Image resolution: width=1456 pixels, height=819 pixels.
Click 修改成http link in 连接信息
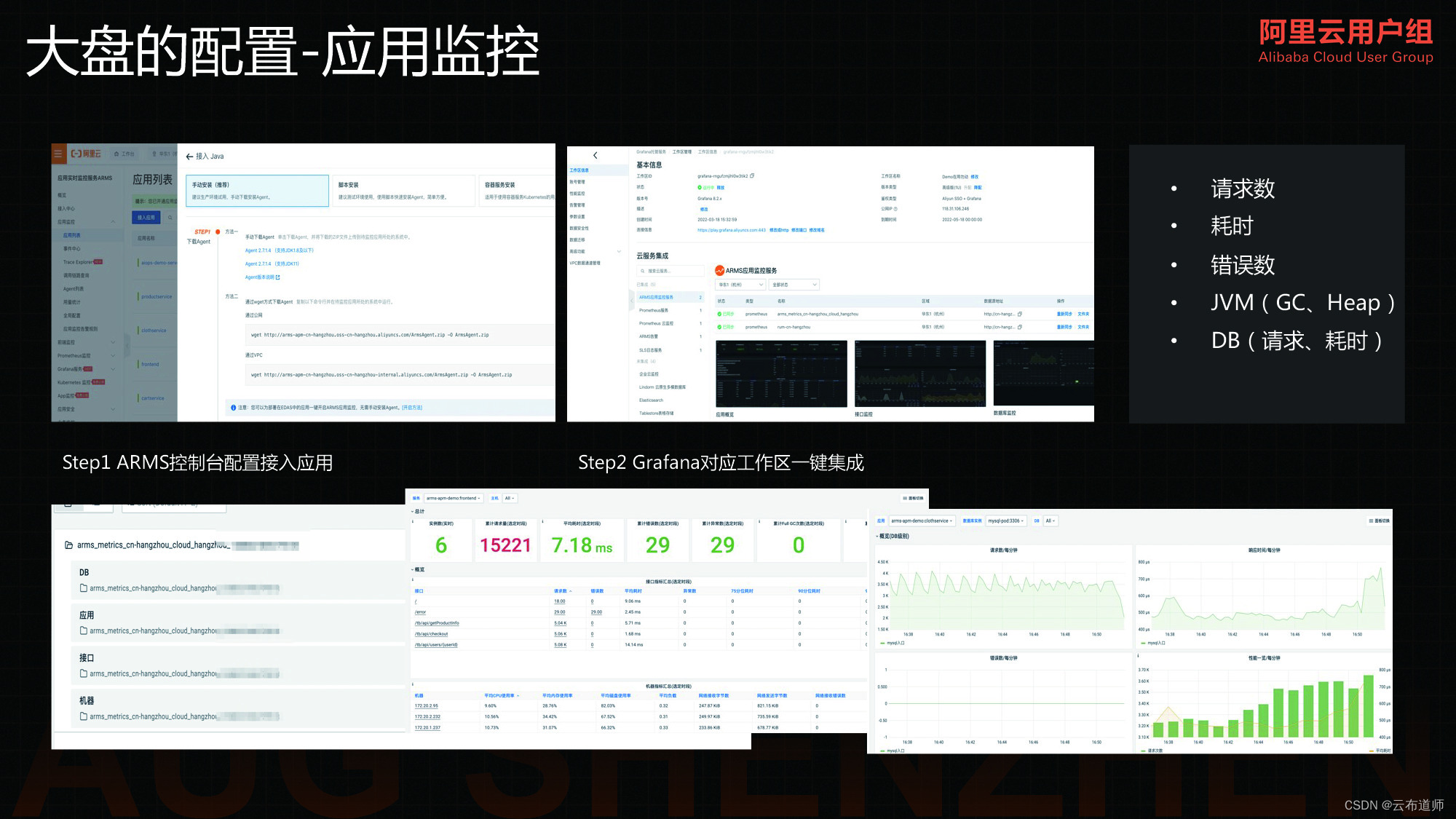(x=779, y=230)
